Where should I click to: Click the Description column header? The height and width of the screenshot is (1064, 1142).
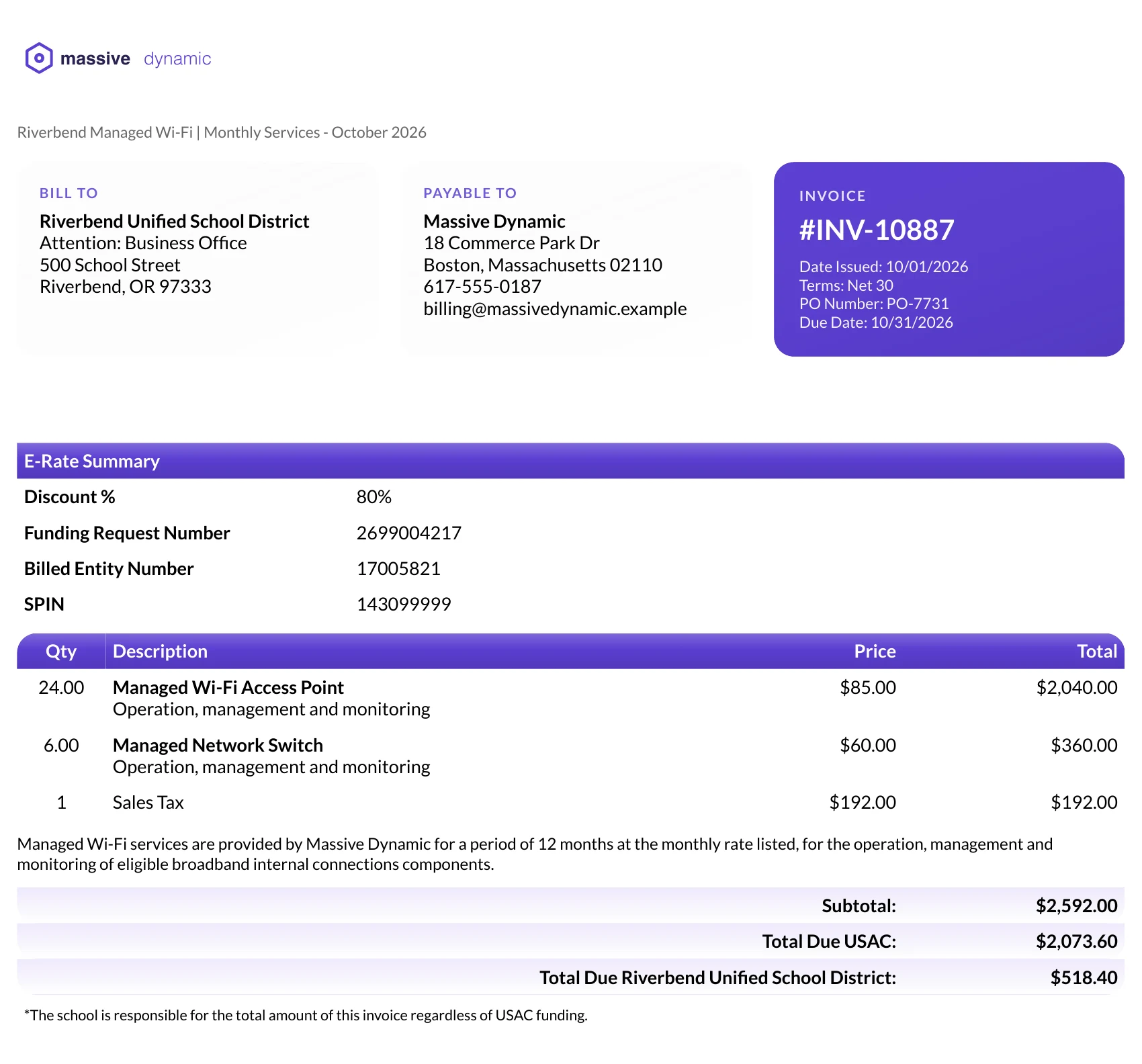coord(160,651)
